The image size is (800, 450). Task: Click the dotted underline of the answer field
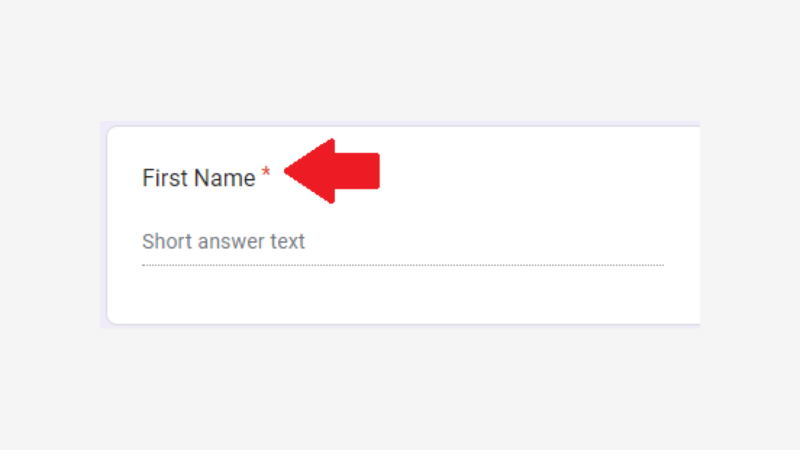400,265
